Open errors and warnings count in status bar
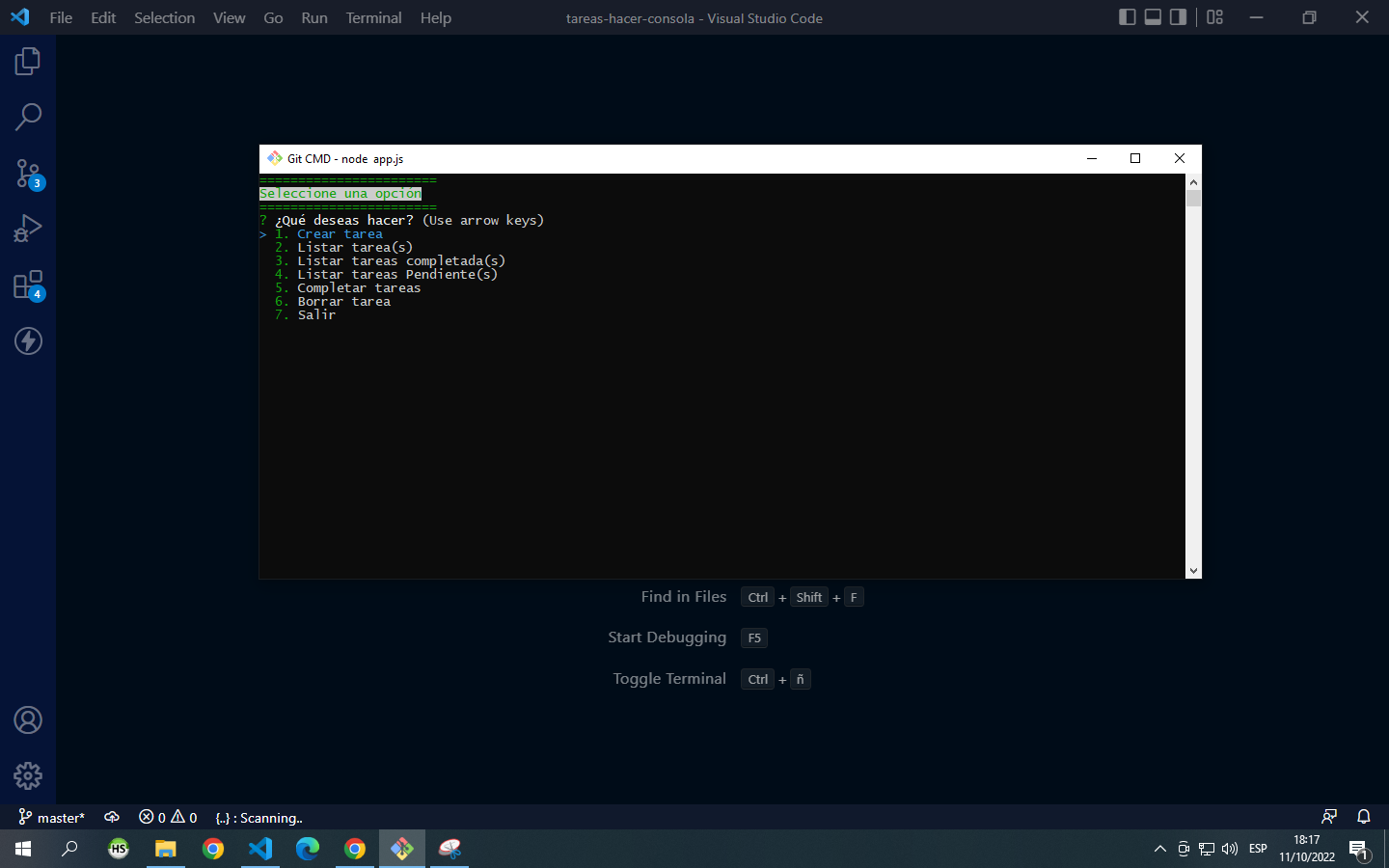Viewport: 1389px width, 868px height. [168, 818]
